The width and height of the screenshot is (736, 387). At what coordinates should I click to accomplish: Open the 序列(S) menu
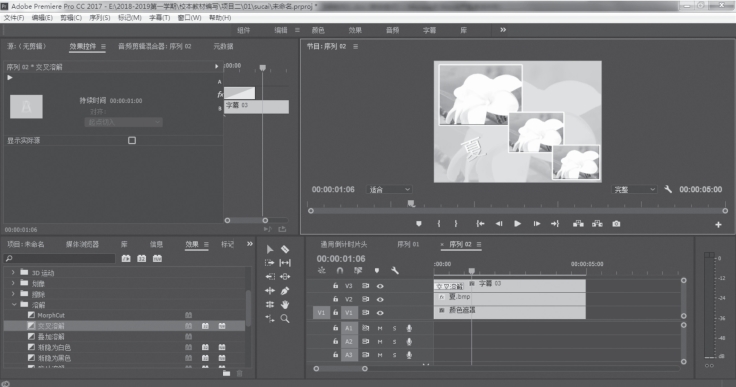click(x=100, y=17)
